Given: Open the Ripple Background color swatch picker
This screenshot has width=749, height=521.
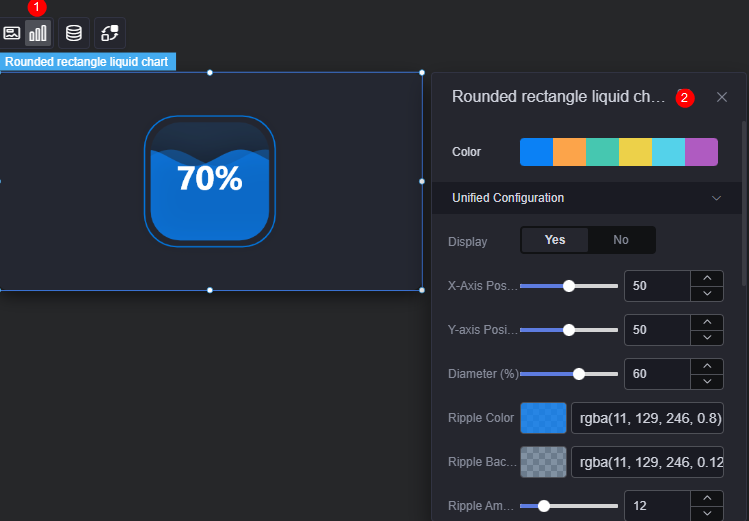Looking at the screenshot, I should (543, 462).
